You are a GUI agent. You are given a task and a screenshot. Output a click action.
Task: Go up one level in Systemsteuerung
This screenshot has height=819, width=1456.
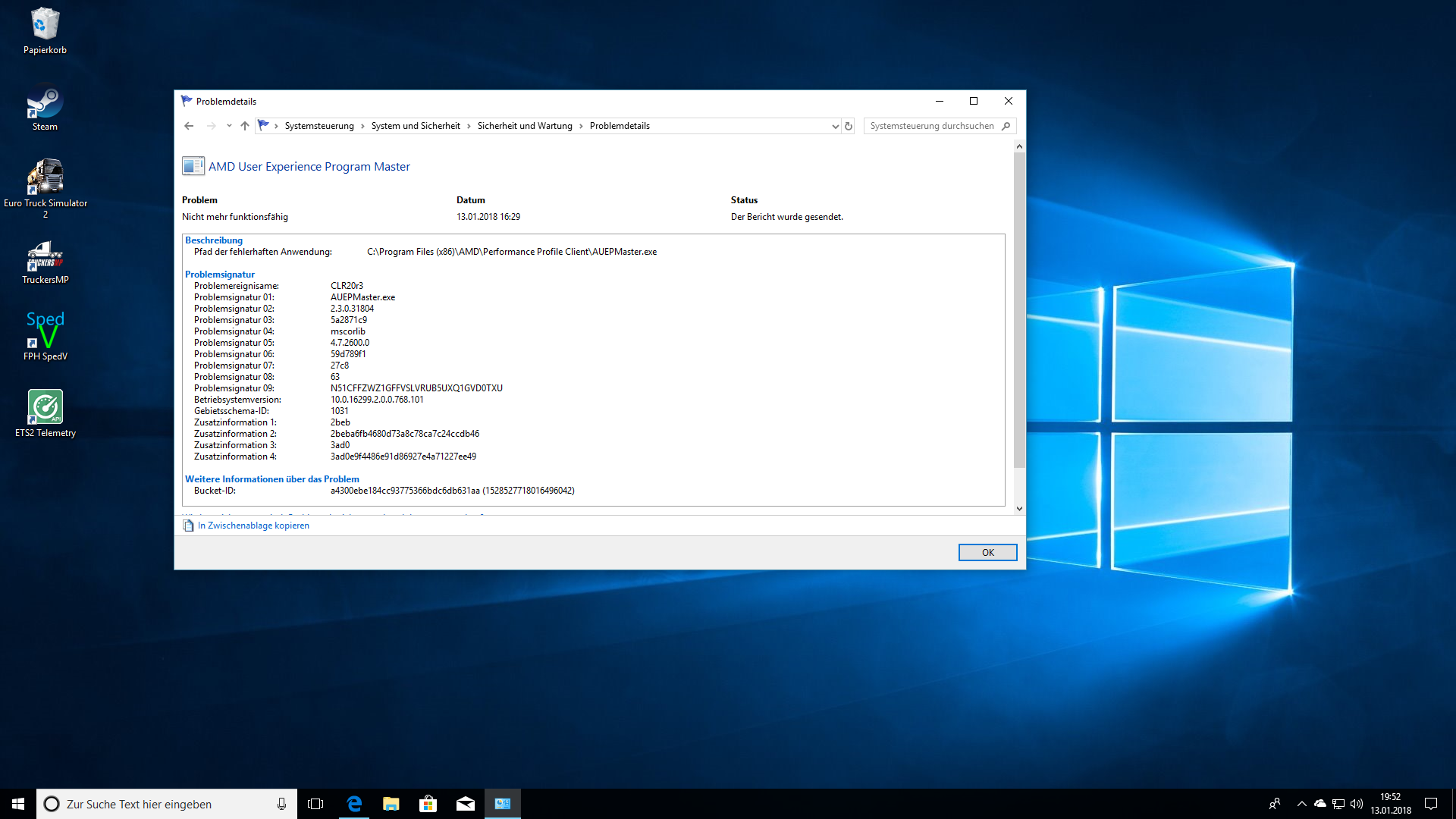click(x=244, y=126)
